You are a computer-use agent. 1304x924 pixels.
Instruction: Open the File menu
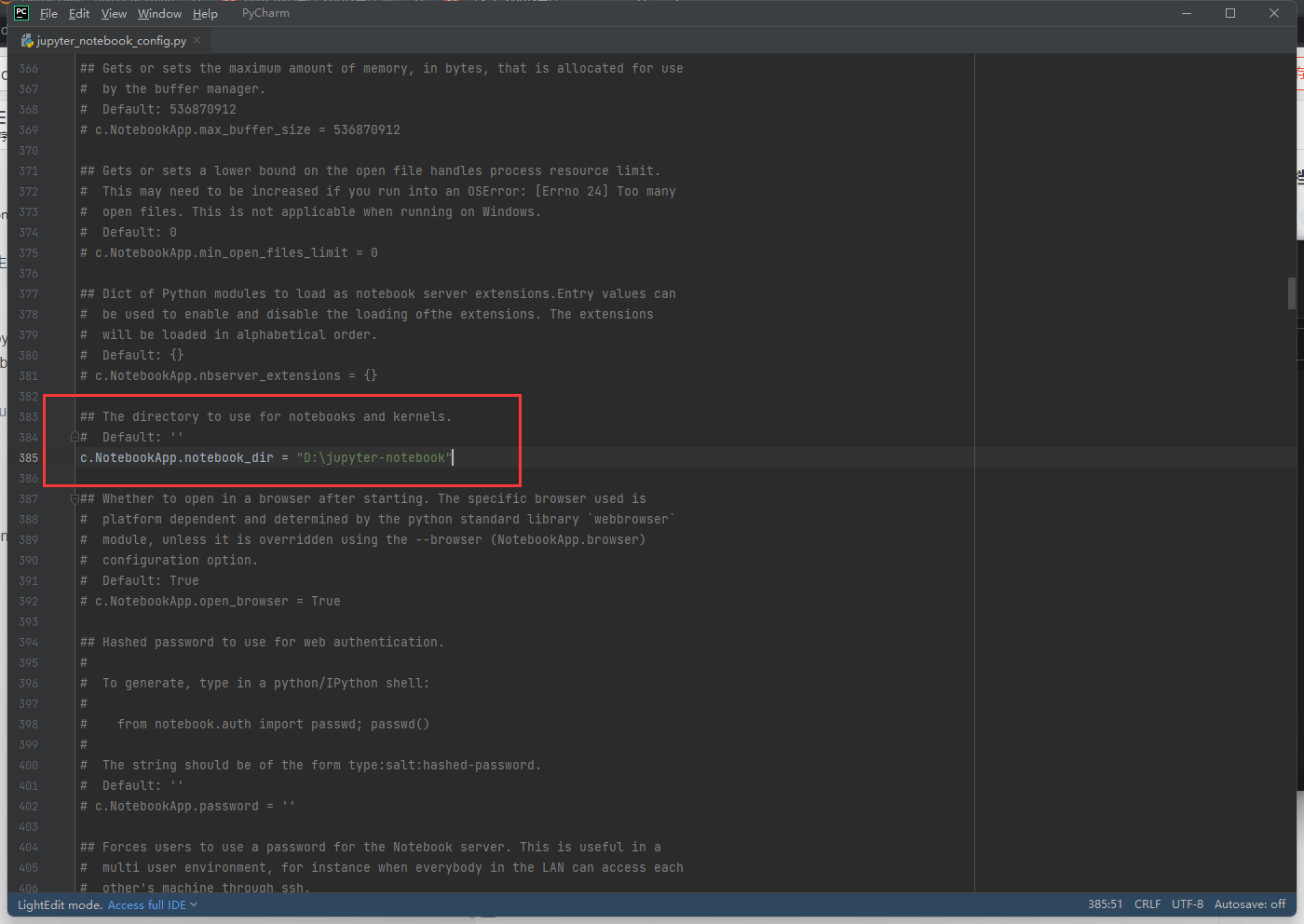48,13
